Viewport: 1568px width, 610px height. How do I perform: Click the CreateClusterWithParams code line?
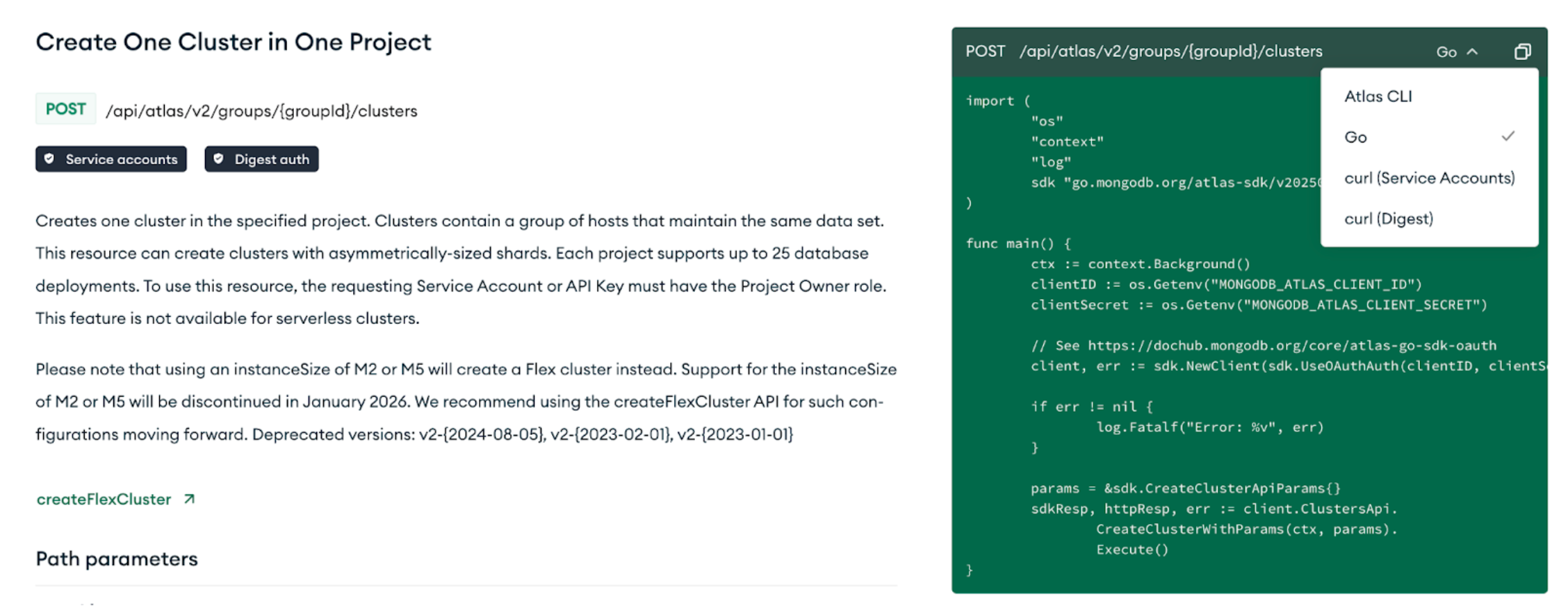click(1247, 529)
